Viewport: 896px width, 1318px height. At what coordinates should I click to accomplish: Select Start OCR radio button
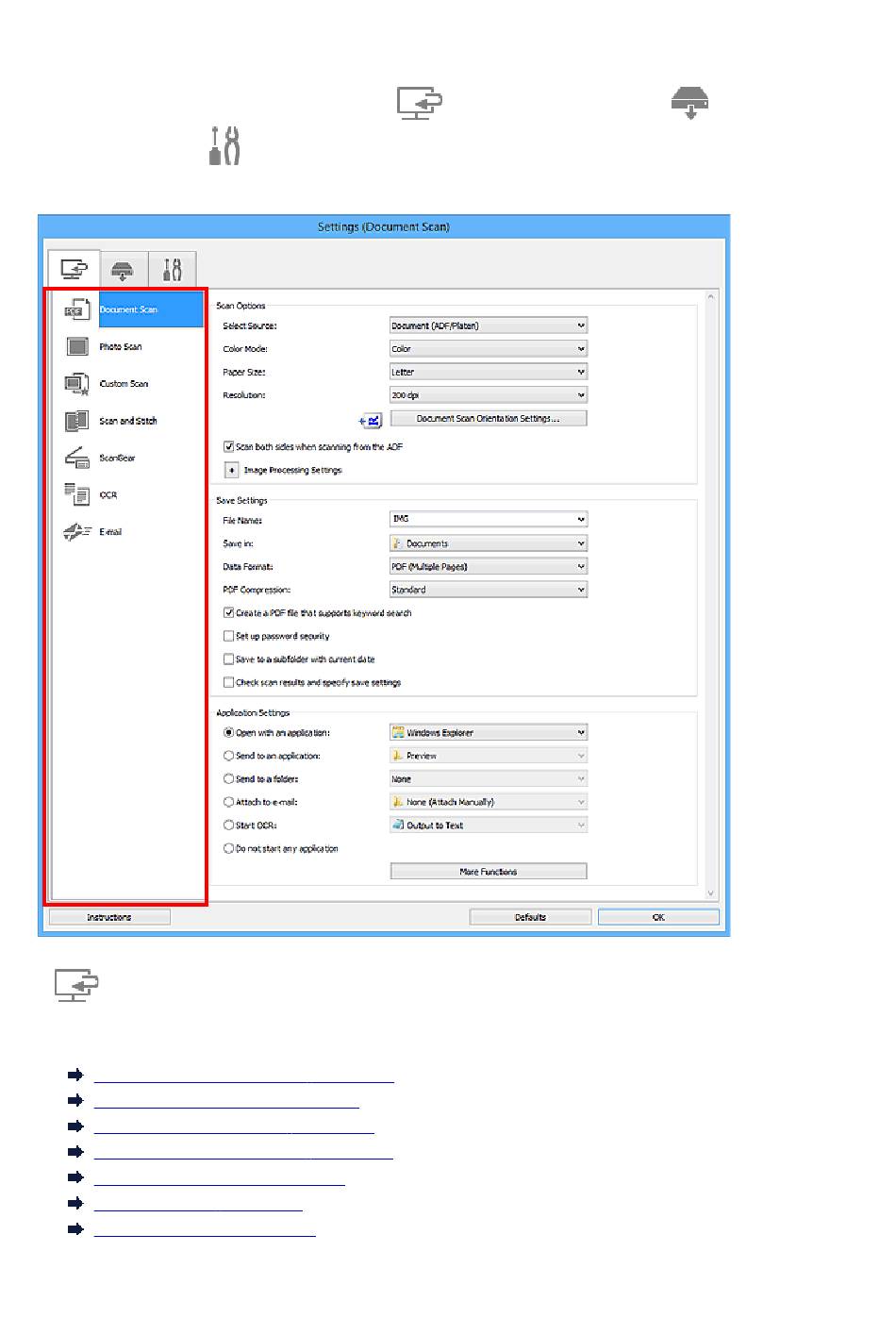click(228, 826)
